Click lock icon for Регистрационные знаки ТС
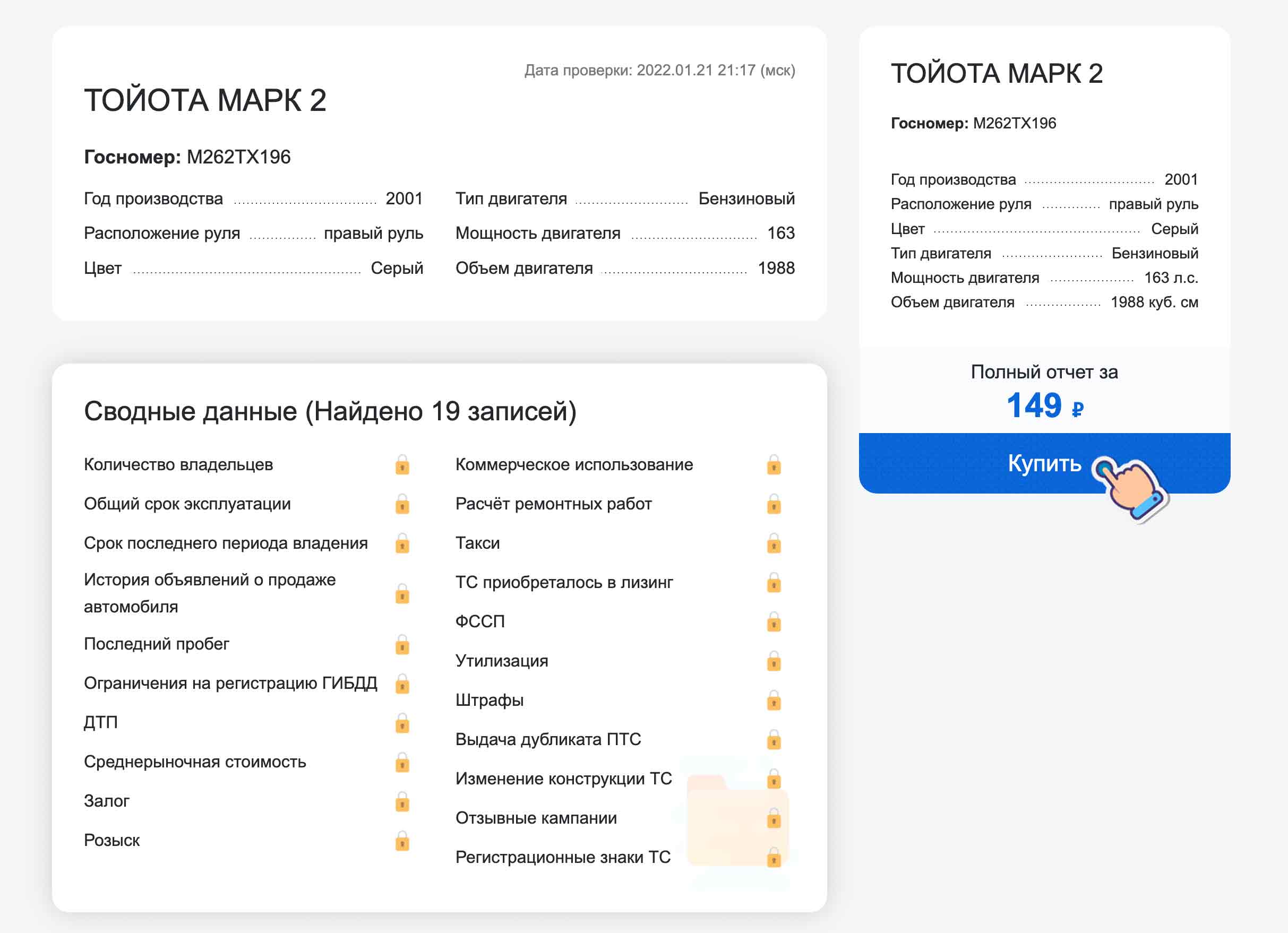 (x=774, y=857)
